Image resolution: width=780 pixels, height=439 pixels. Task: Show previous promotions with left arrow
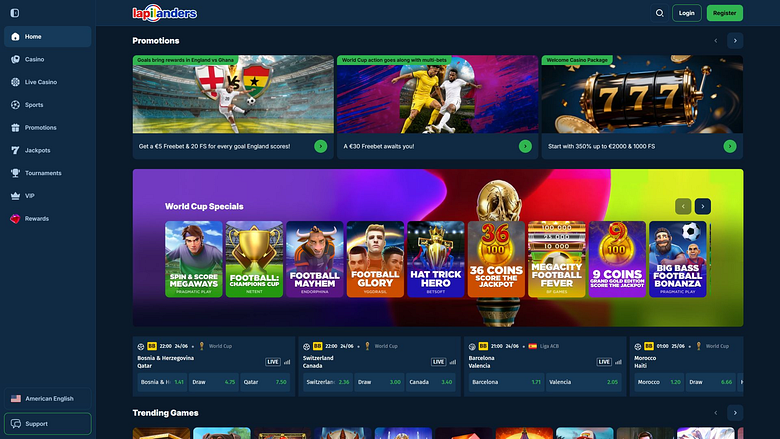[716, 41]
